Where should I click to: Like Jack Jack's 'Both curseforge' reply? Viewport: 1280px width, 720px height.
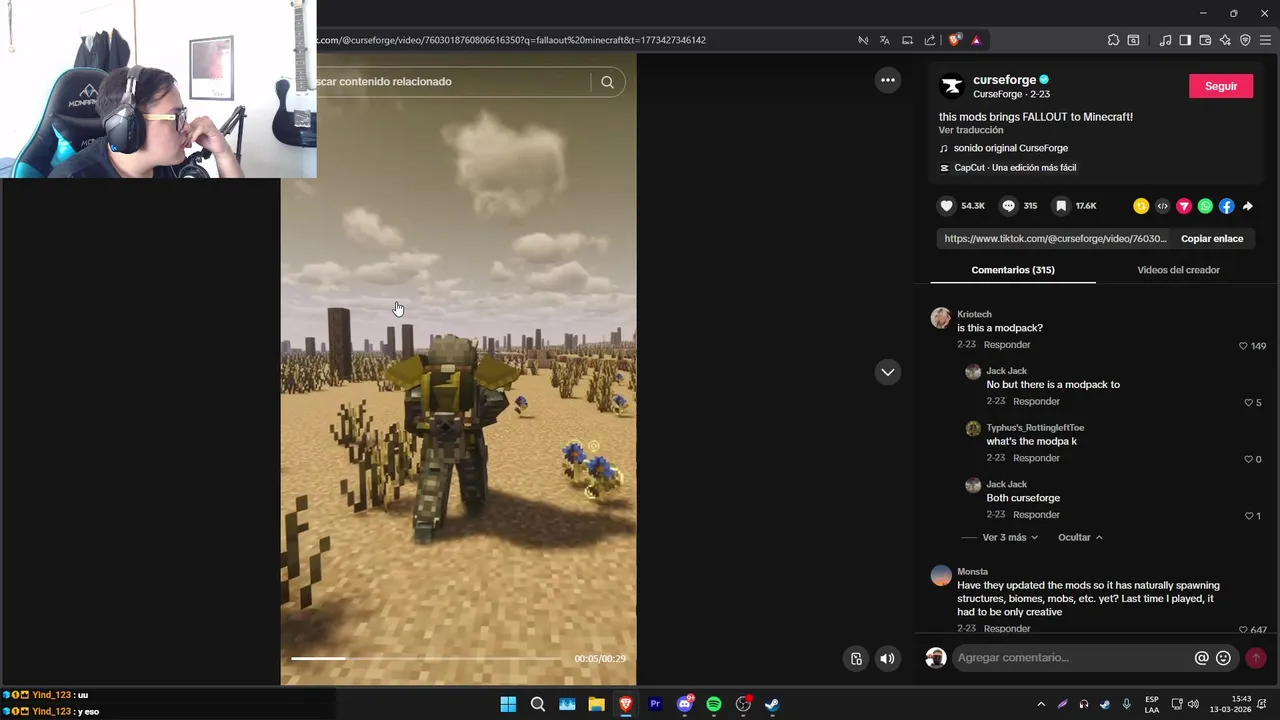coord(1248,516)
